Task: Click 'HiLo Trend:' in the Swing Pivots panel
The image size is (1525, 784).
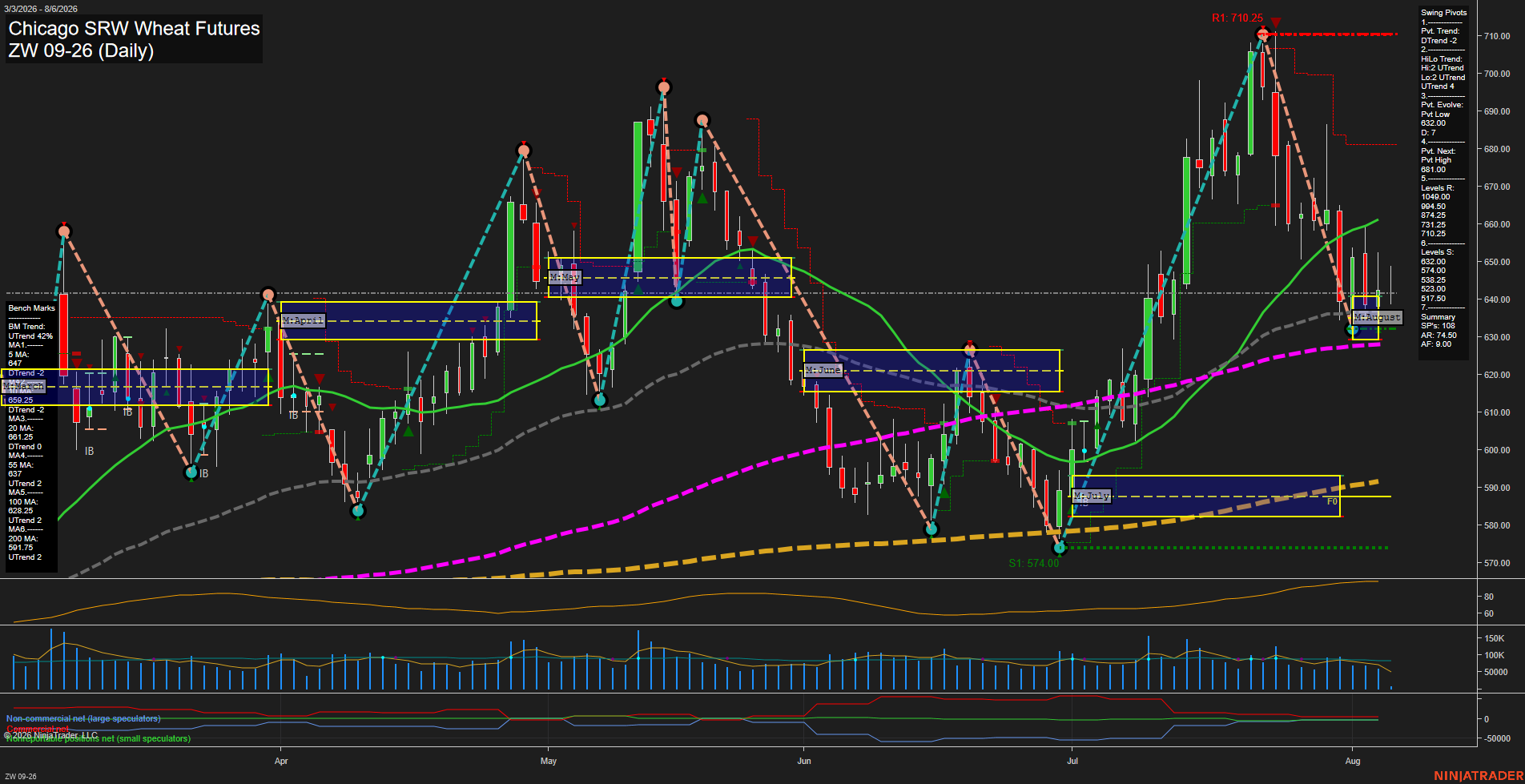Action: pos(1442,59)
